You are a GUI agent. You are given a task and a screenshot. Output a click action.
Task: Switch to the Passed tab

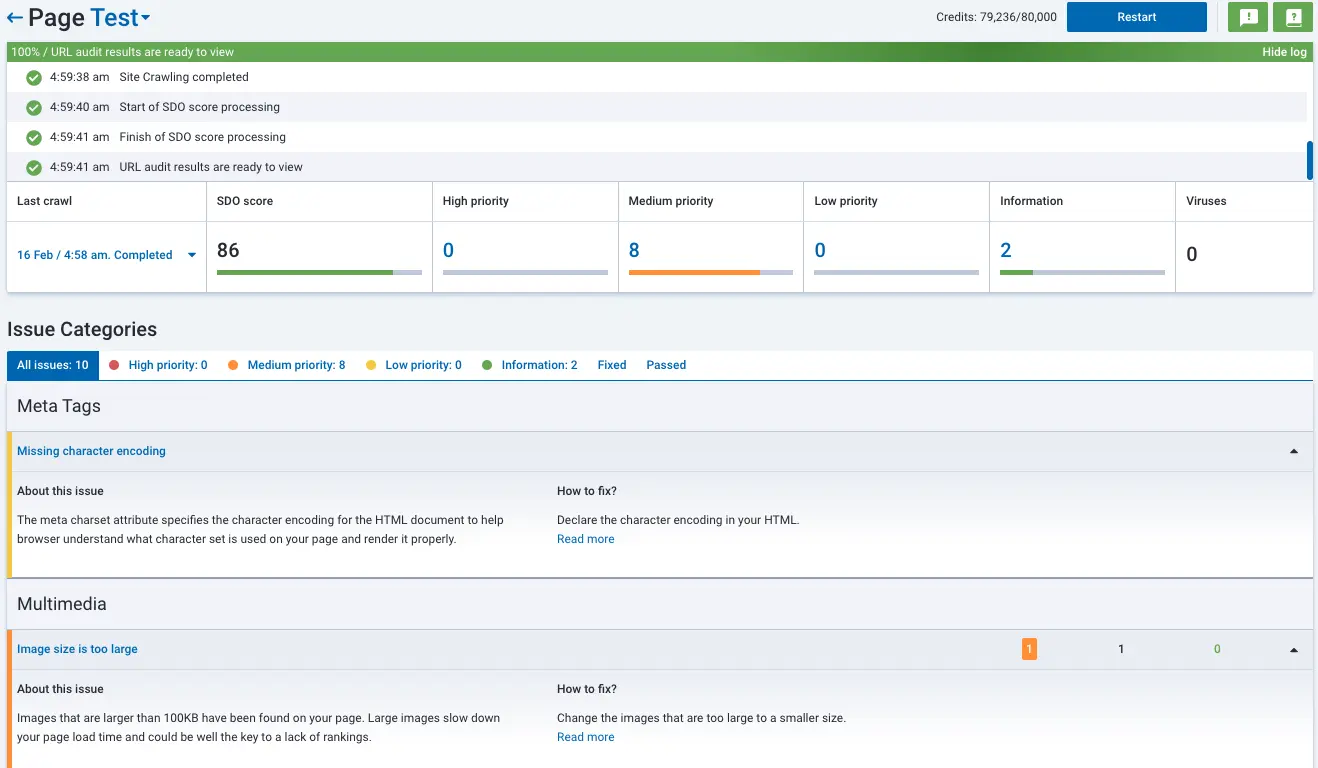665,365
